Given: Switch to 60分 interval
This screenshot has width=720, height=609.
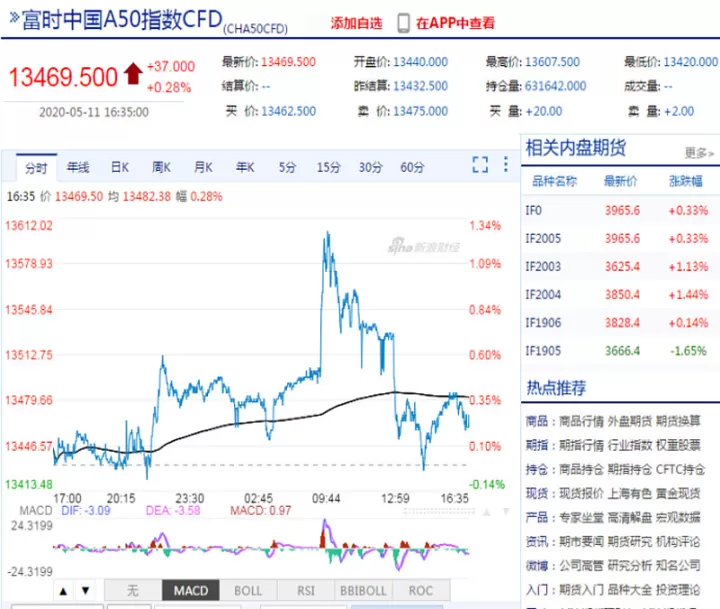Looking at the screenshot, I should pos(412,167).
